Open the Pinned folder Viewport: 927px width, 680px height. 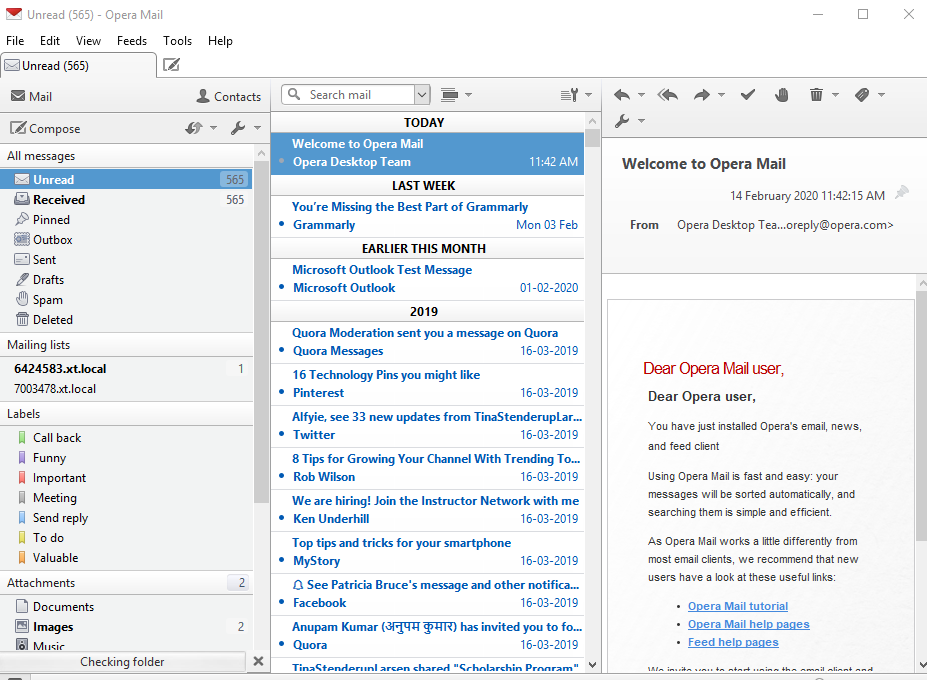click(127, 220)
